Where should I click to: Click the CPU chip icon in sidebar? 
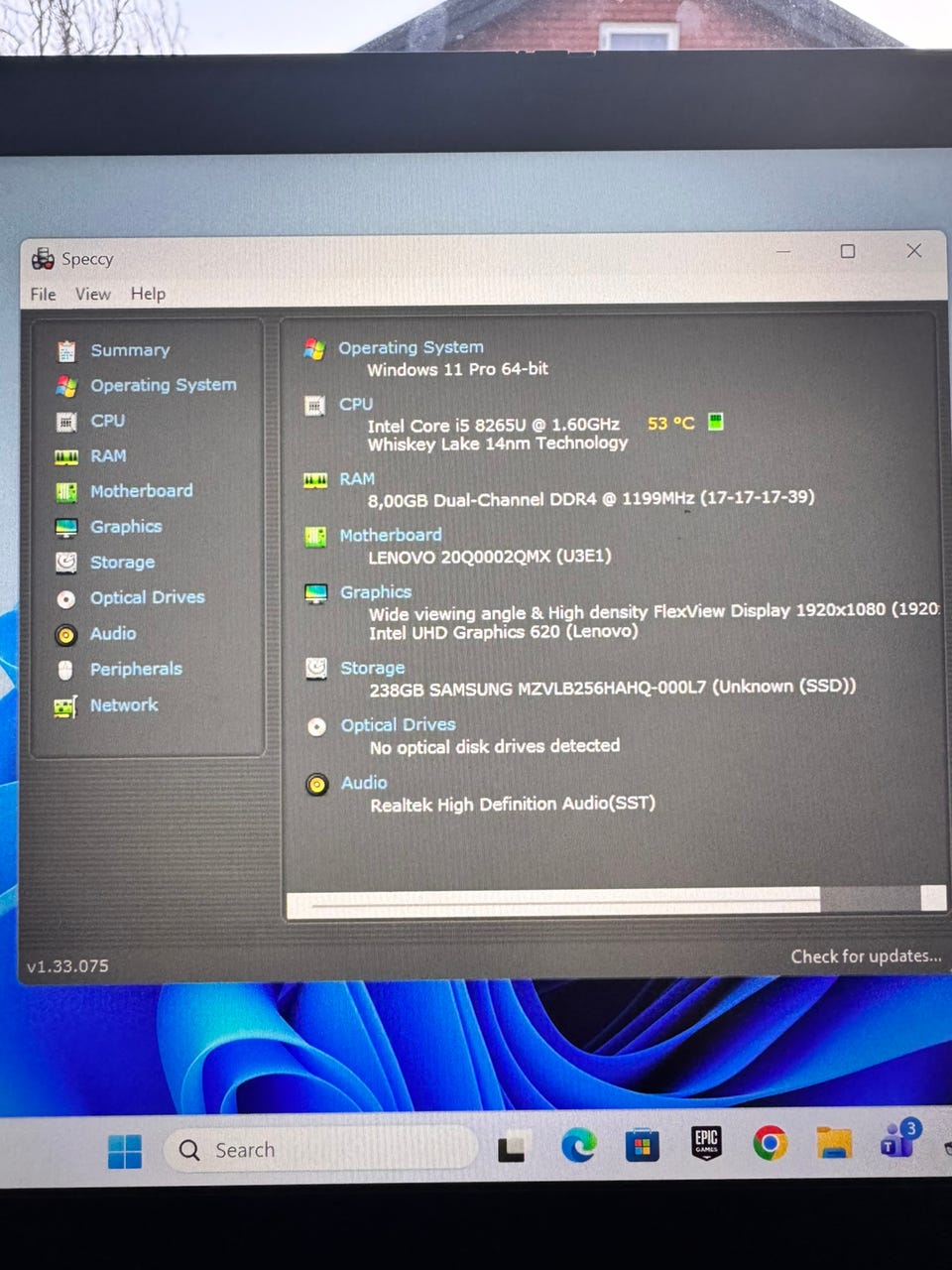[66, 422]
